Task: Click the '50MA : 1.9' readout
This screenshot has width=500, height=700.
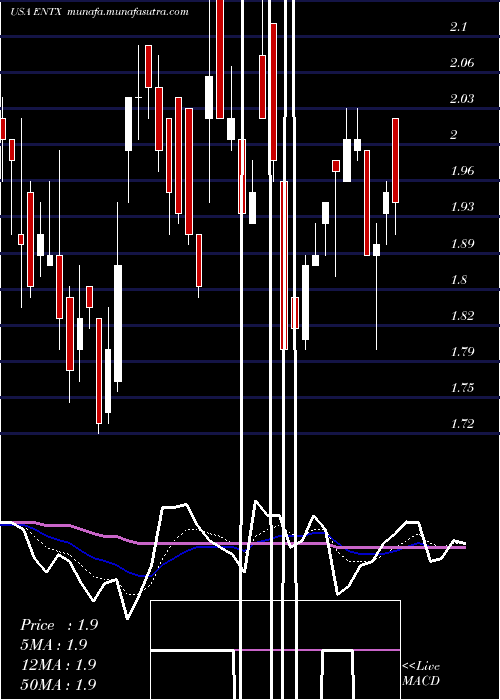Action: [59, 684]
